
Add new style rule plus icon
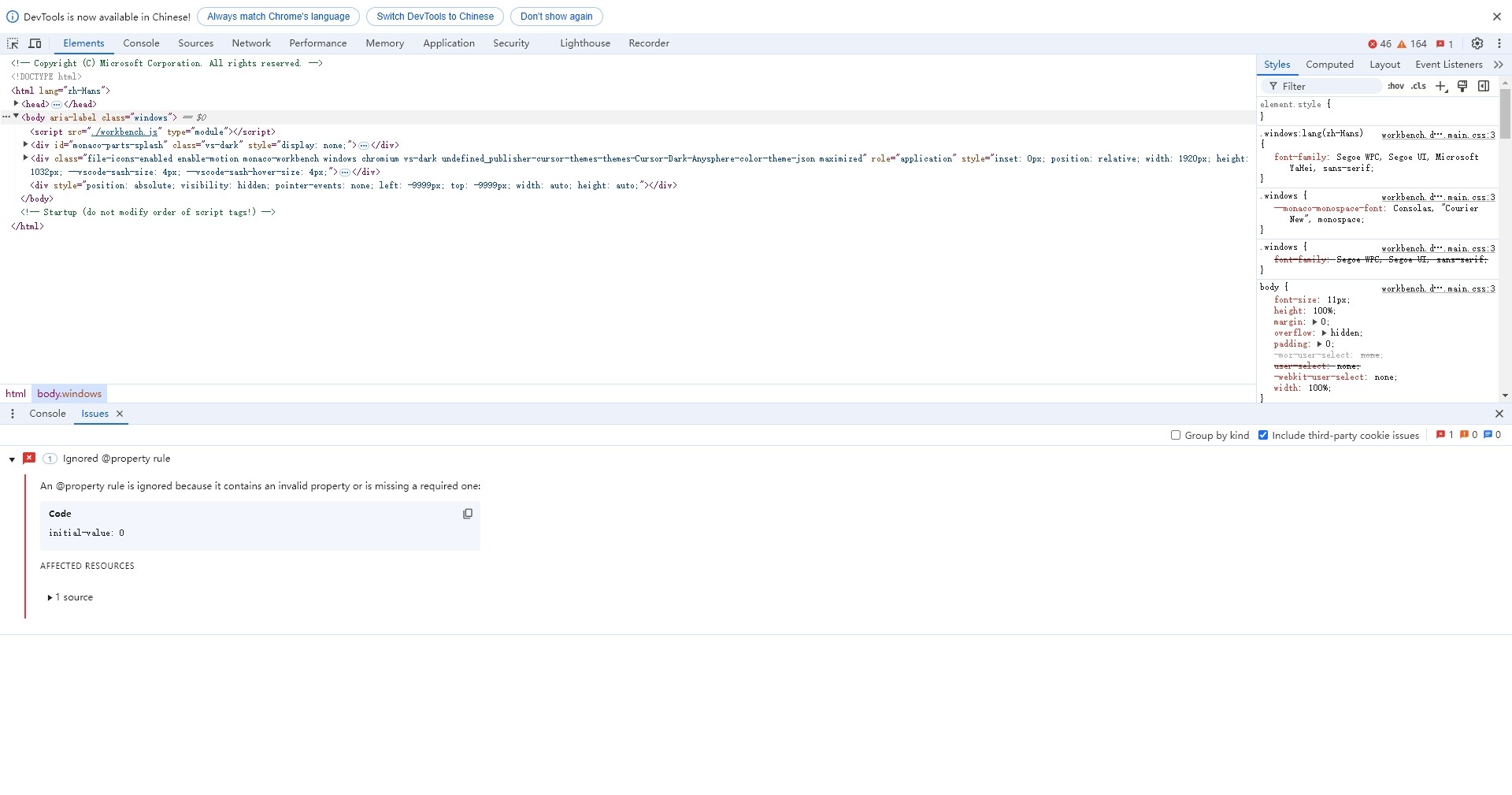click(x=1441, y=86)
